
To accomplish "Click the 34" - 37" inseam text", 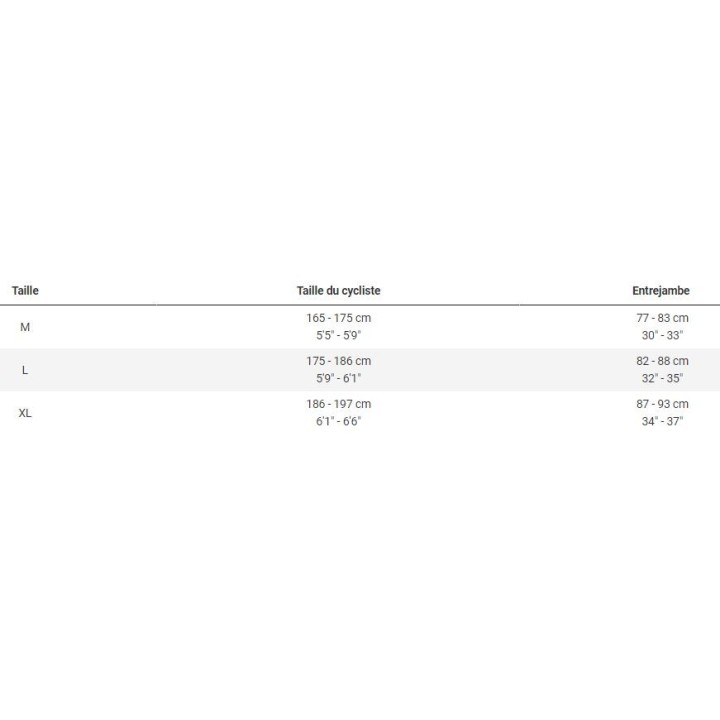I will click(662, 421).
